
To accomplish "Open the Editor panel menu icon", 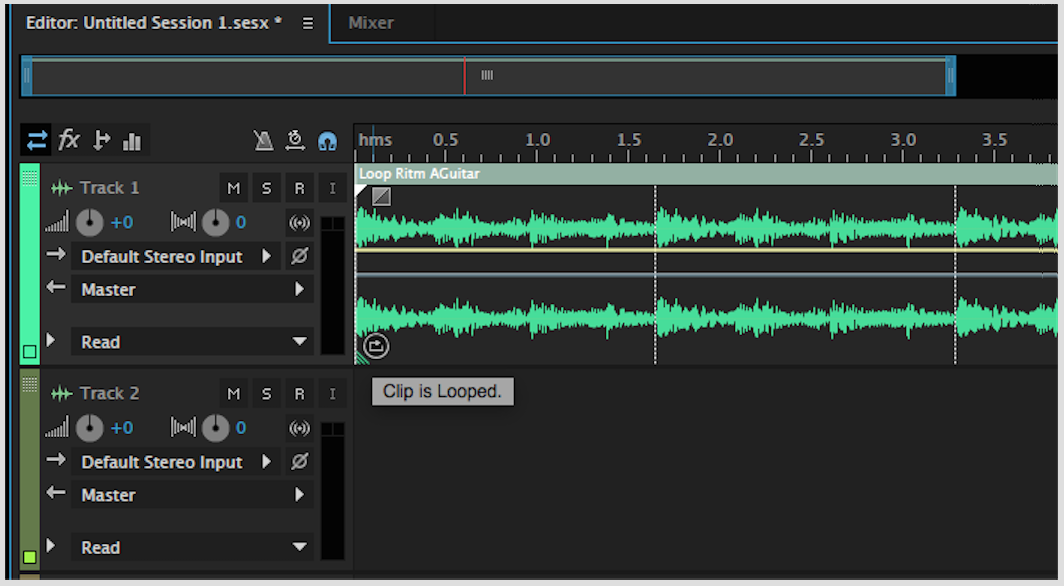I will click(x=308, y=23).
